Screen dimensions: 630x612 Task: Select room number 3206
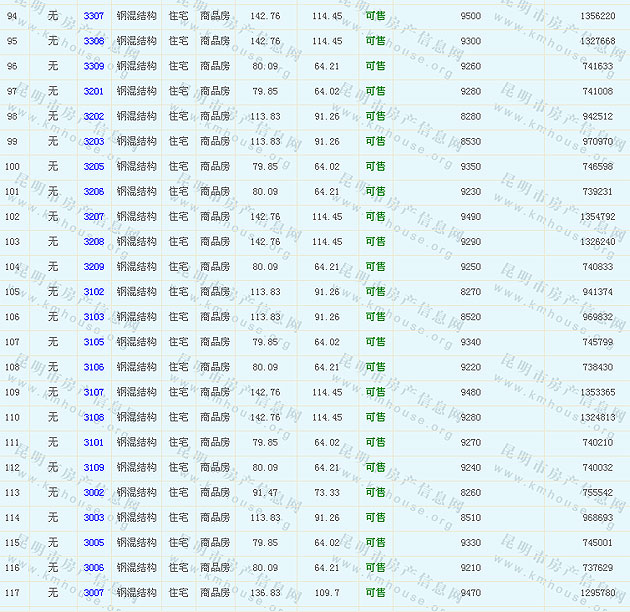tap(93, 192)
